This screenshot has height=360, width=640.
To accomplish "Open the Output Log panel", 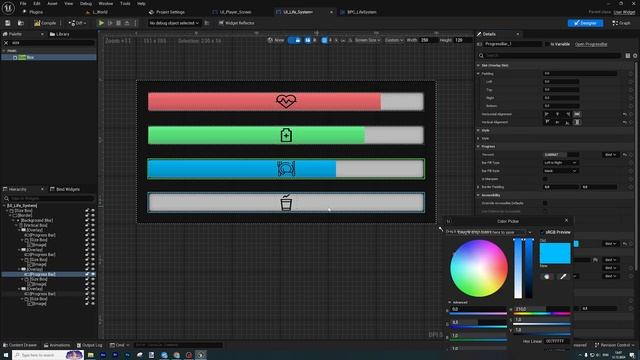I will (x=89, y=345).
